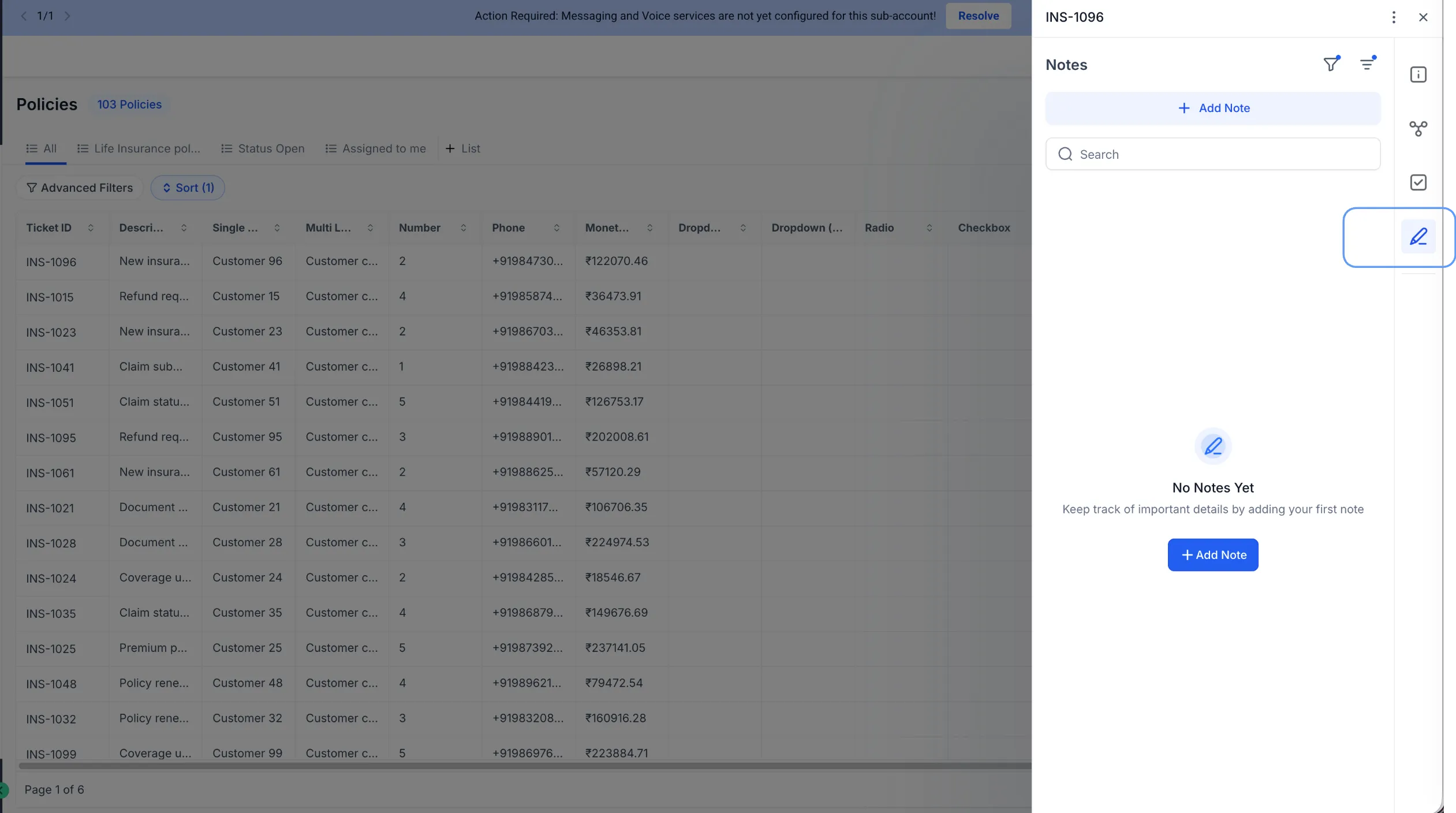Image resolution: width=1456 pixels, height=813 pixels.
Task: Sort by Ticket ID column arrows
Action: tap(91, 228)
